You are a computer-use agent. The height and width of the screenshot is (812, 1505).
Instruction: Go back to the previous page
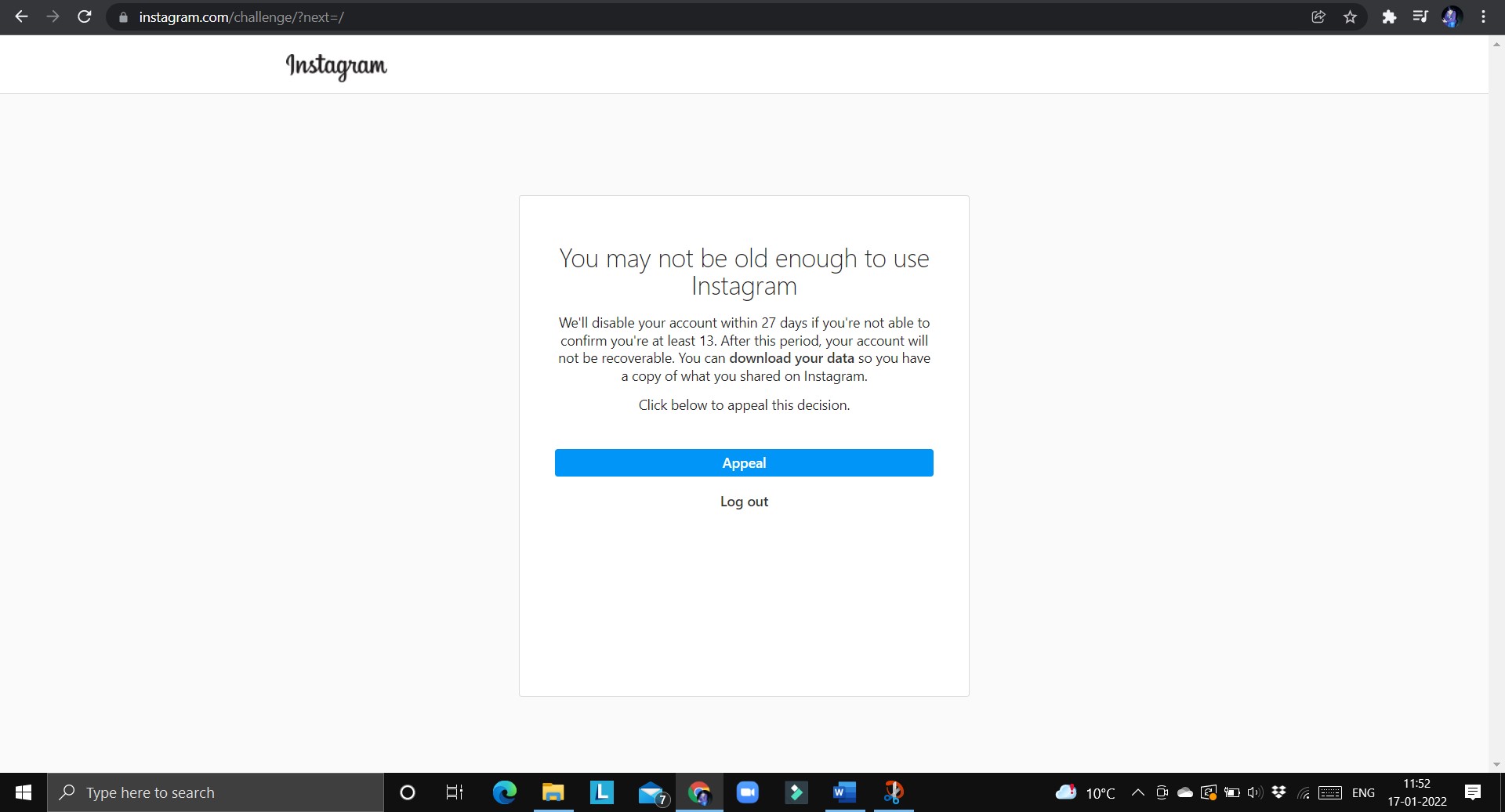click(x=21, y=16)
